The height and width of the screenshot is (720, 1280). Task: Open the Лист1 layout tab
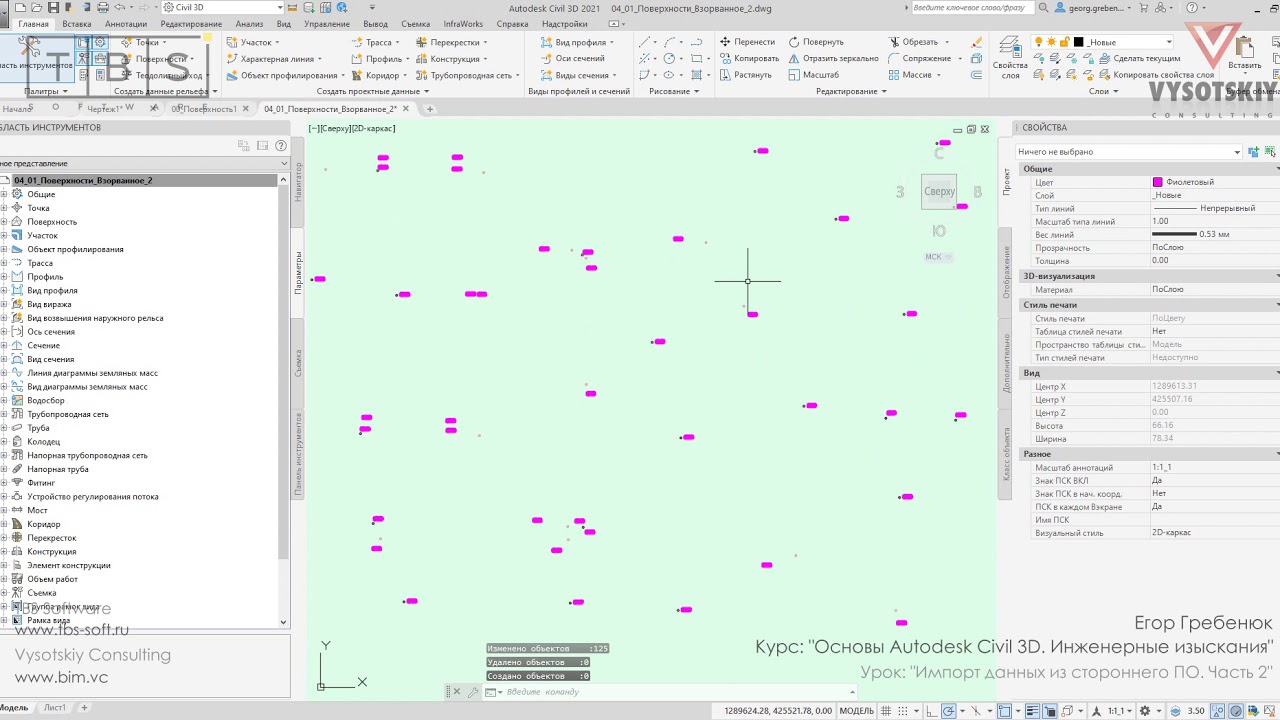tap(54, 708)
